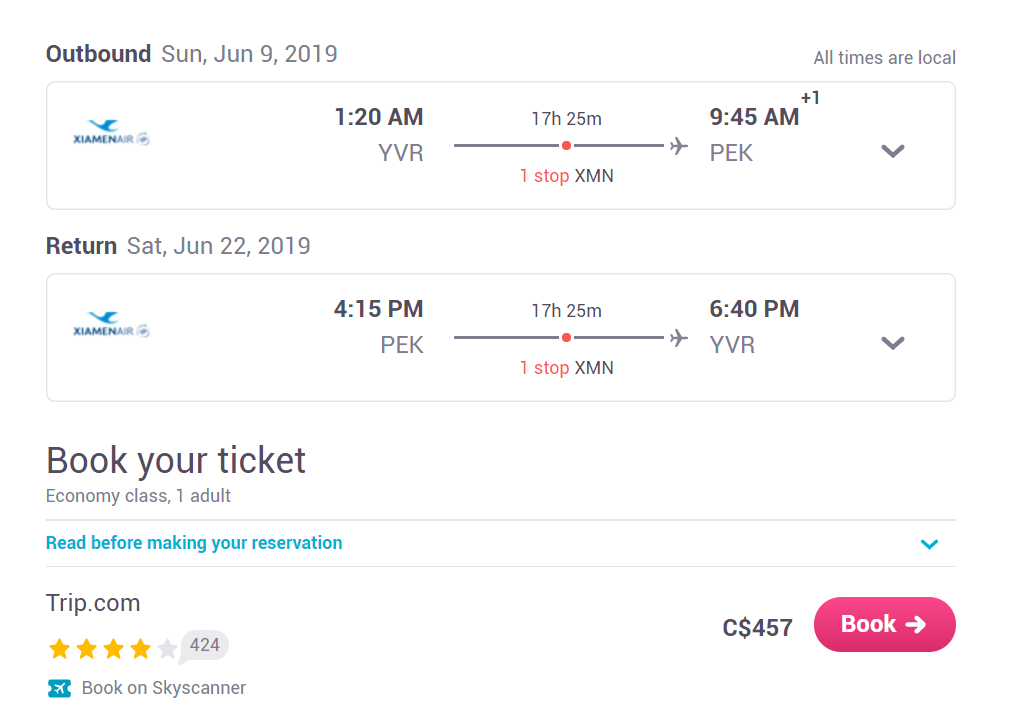
Task: Click the Skyscanner plane ticket icon
Action: tap(59, 688)
